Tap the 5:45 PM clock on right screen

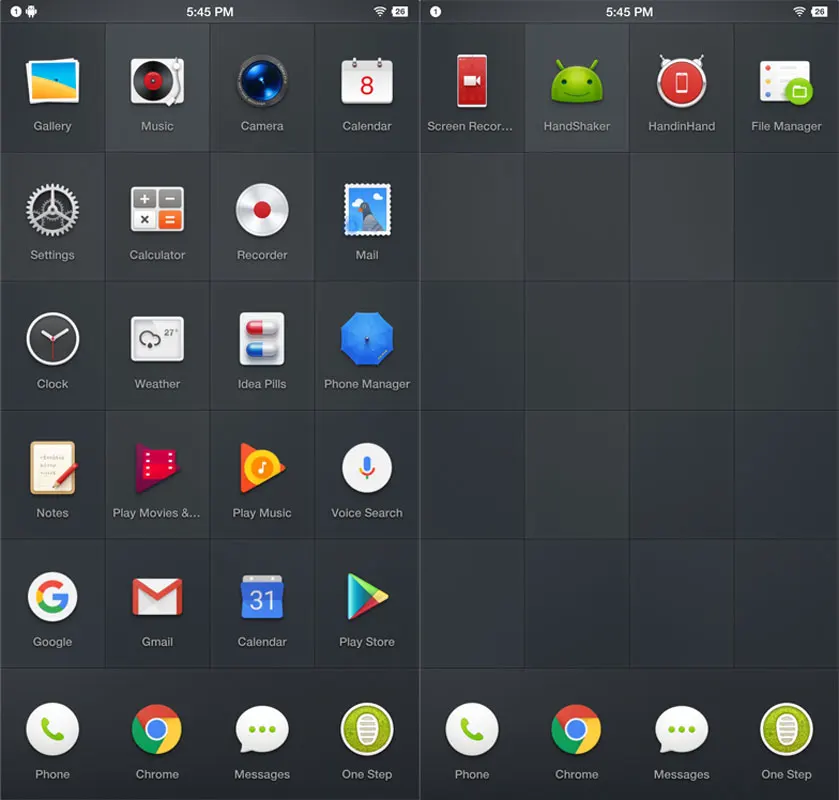[x=629, y=11]
